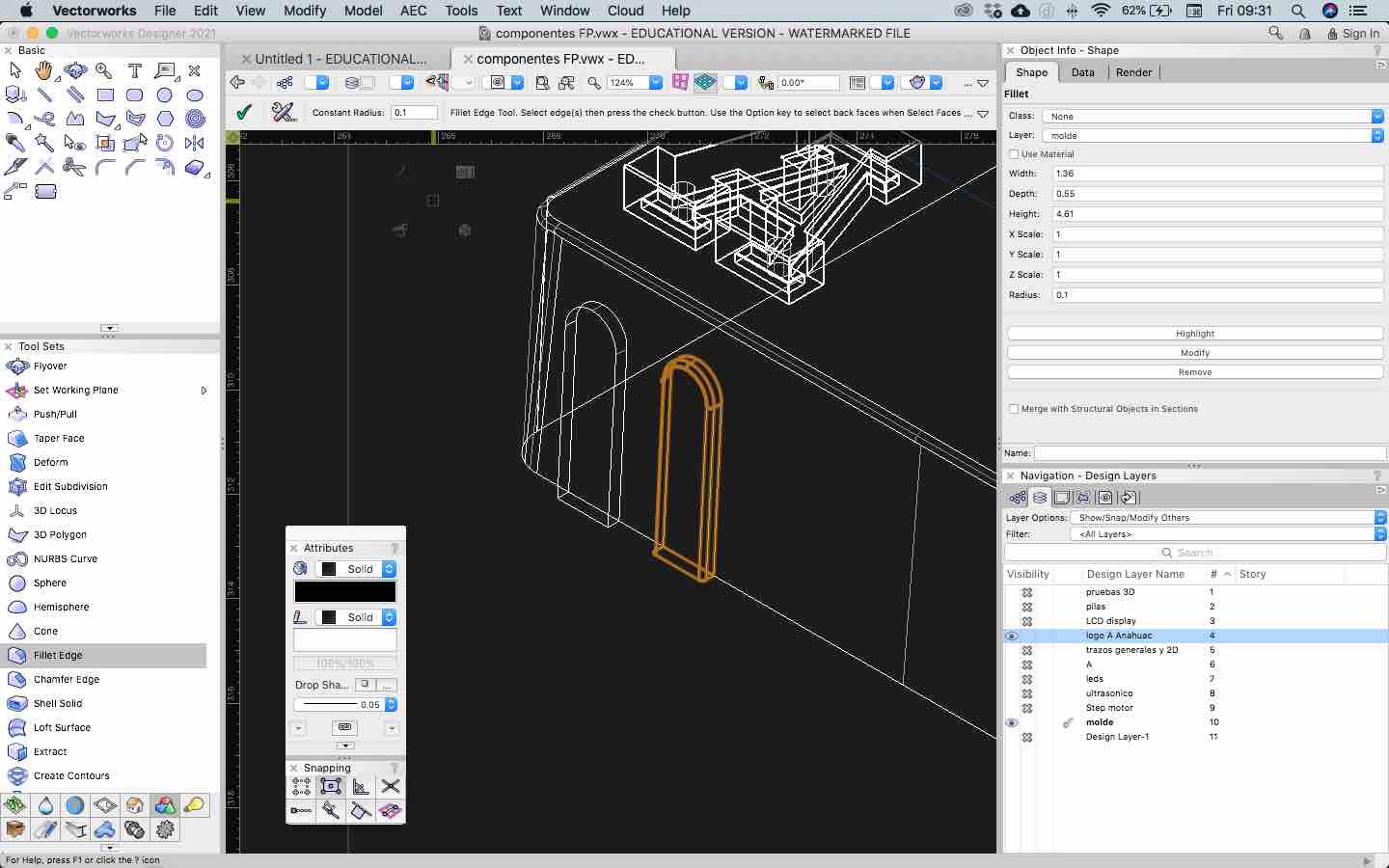Choose the Push/Pull tool
Screen dimensions: 1389x868
point(55,414)
